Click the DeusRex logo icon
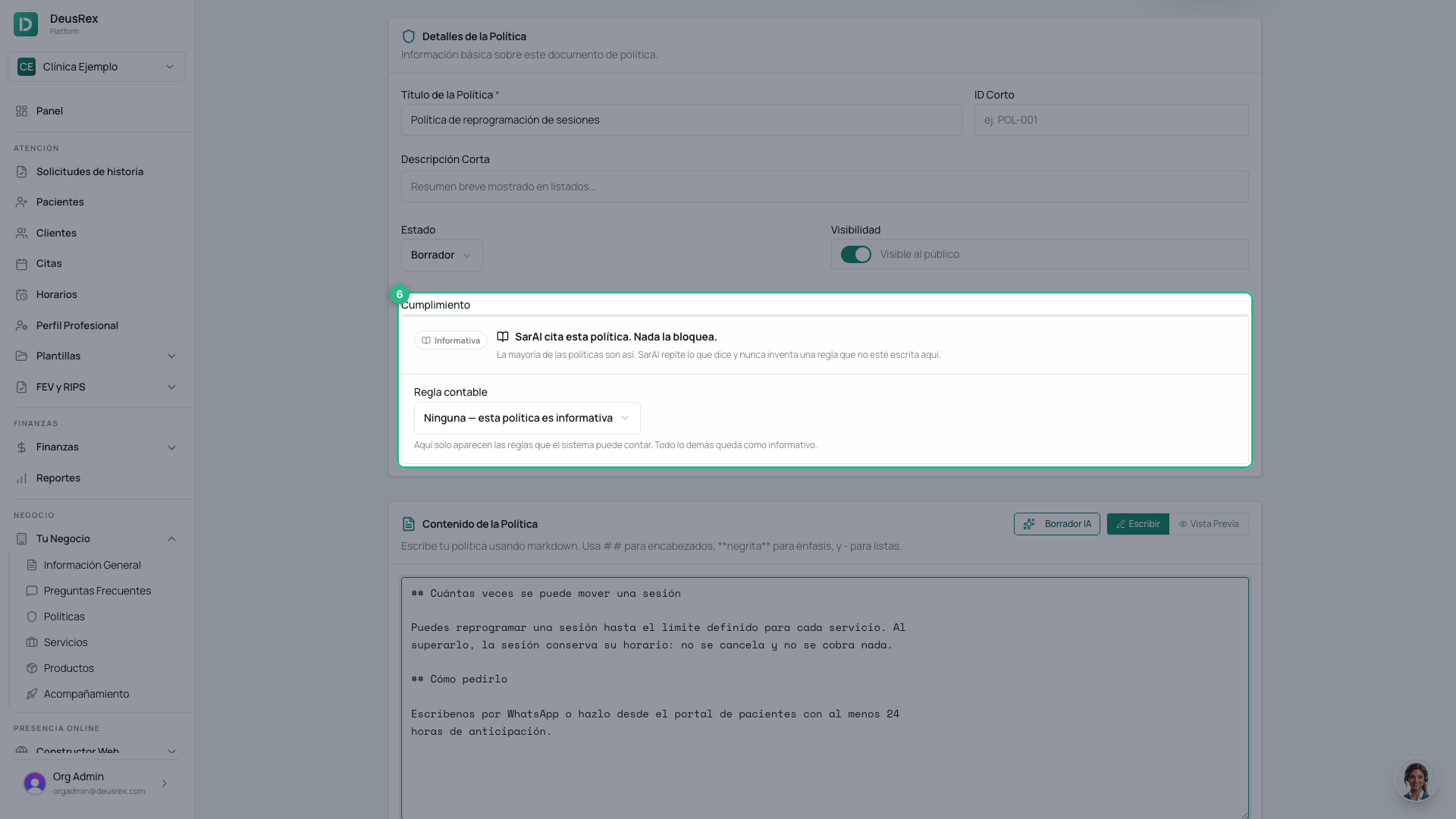Image resolution: width=1456 pixels, height=819 pixels. (x=26, y=24)
